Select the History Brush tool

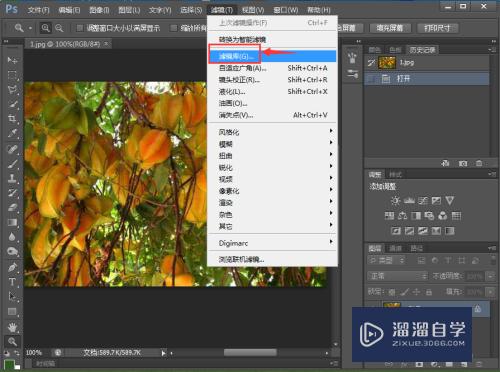coord(12,193)
